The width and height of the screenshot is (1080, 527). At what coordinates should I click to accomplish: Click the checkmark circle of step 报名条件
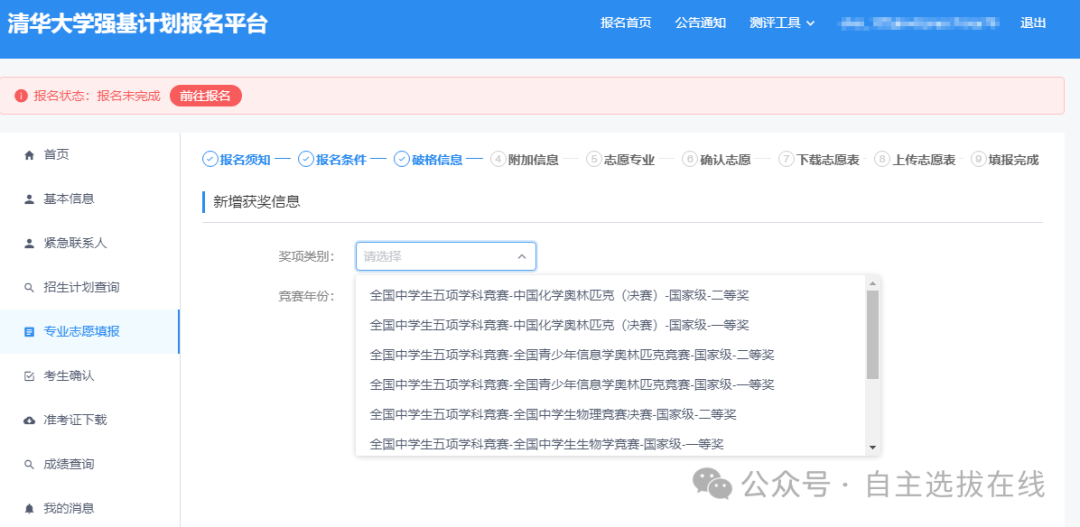(305, 159)
